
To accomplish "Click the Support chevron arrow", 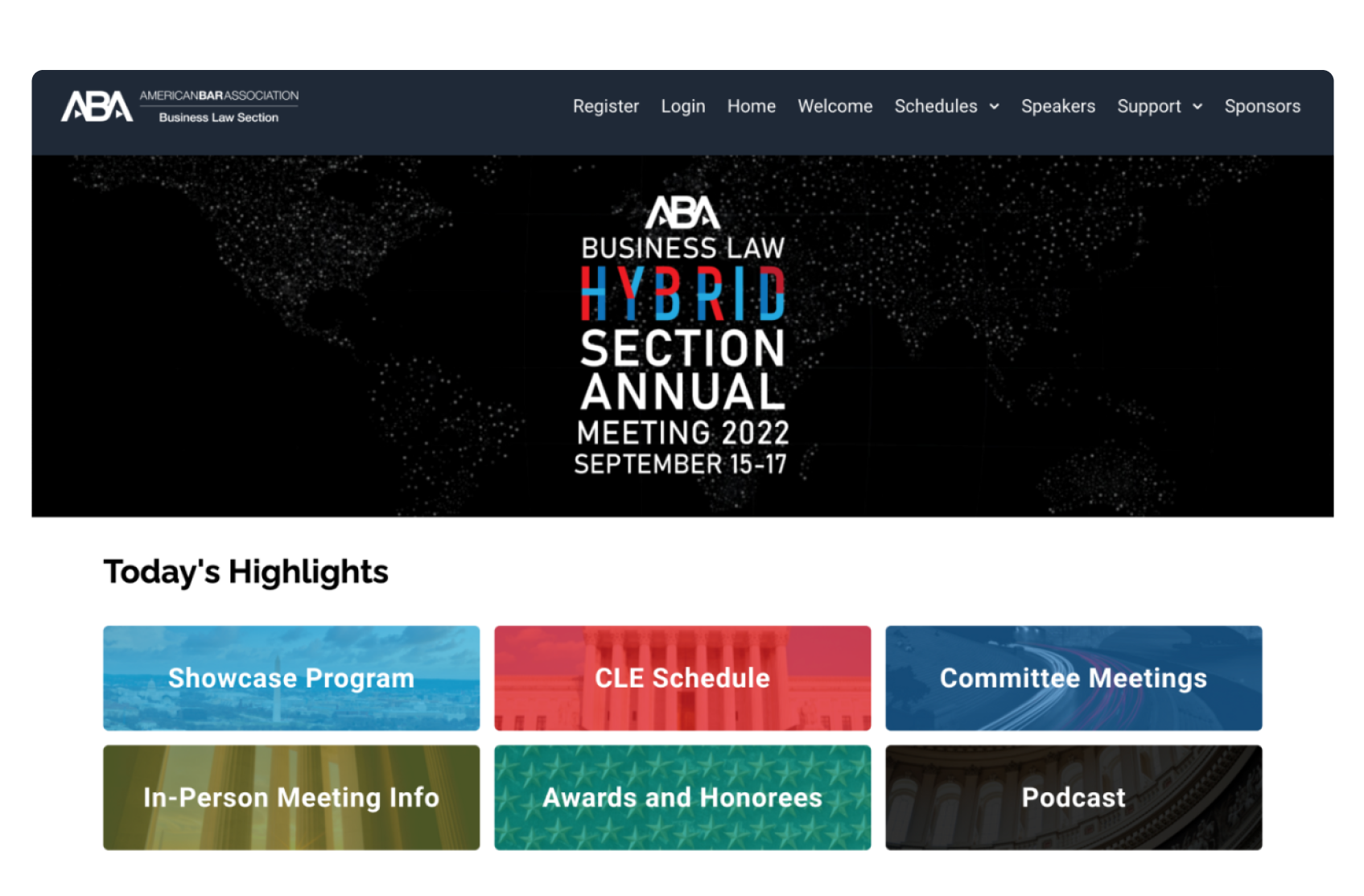I will 1197,107.
